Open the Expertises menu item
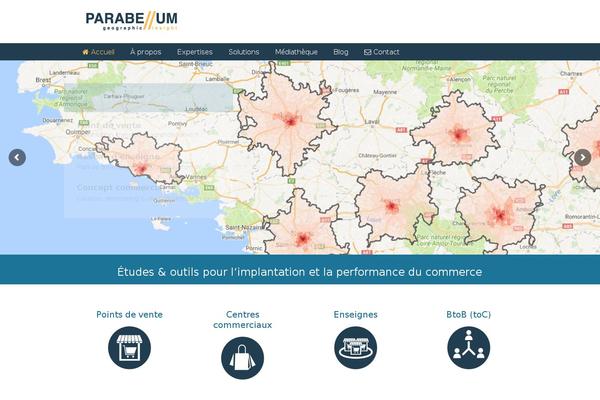Viewport: 600px width, 400px height. (x=195, y=52)
